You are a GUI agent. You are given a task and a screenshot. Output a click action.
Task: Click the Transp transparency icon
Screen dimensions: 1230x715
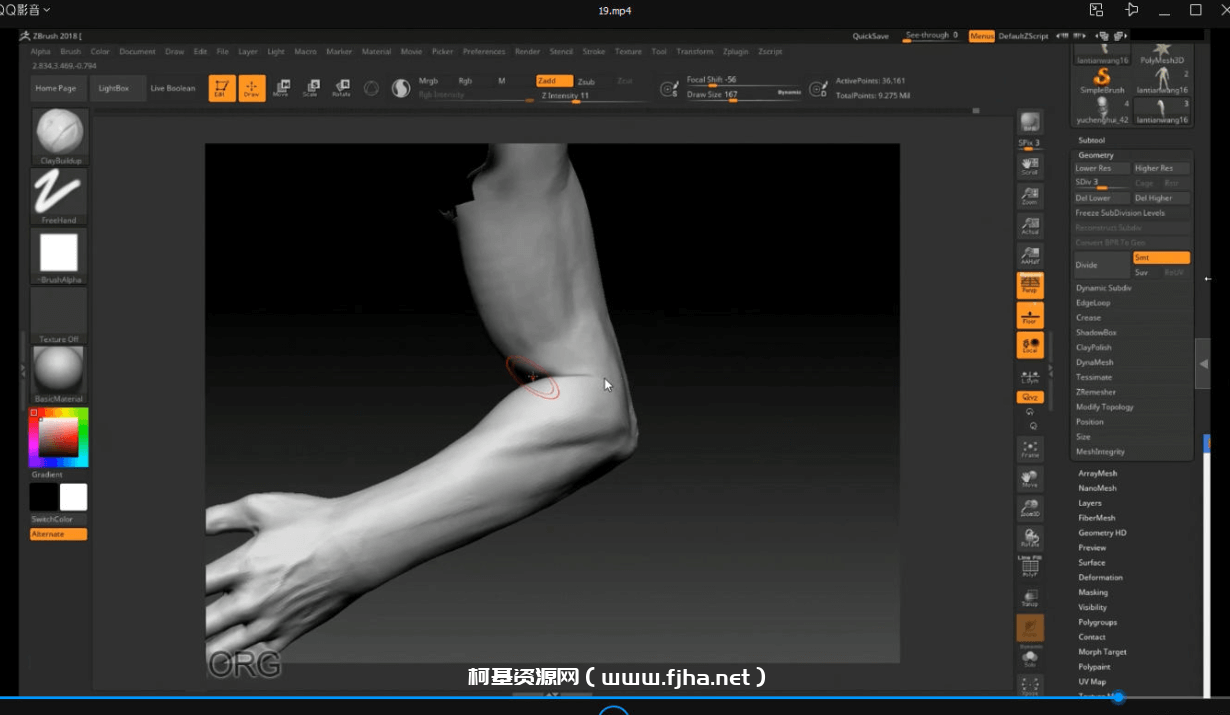tap(1030, 598)
